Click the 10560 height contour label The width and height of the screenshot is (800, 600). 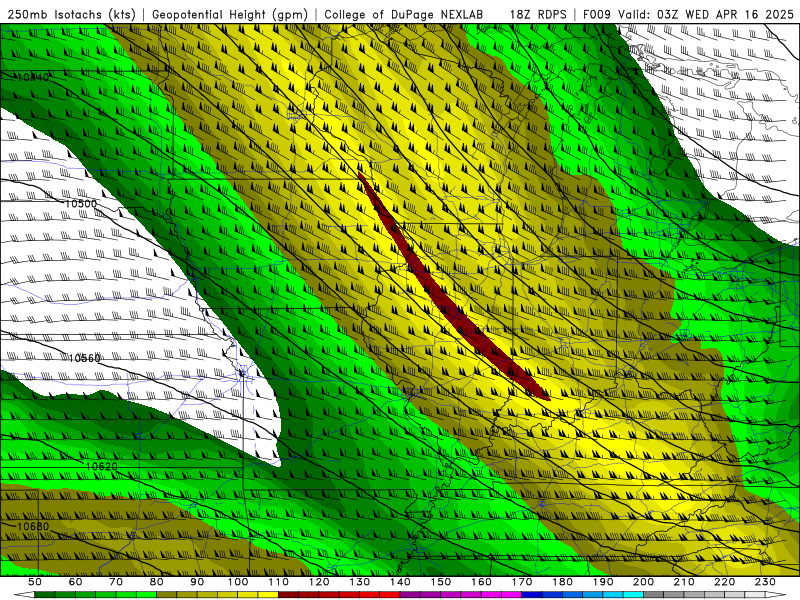(85, 358)
